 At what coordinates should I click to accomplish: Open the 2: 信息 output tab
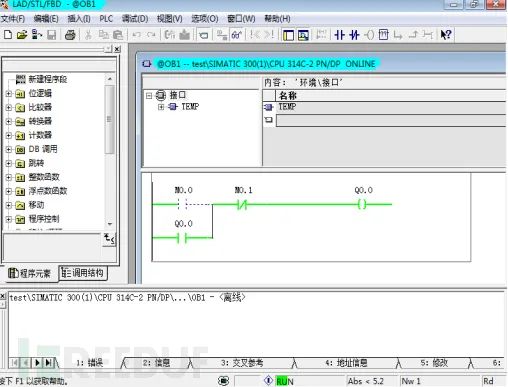pyautogui.click(x=157, y=363)
